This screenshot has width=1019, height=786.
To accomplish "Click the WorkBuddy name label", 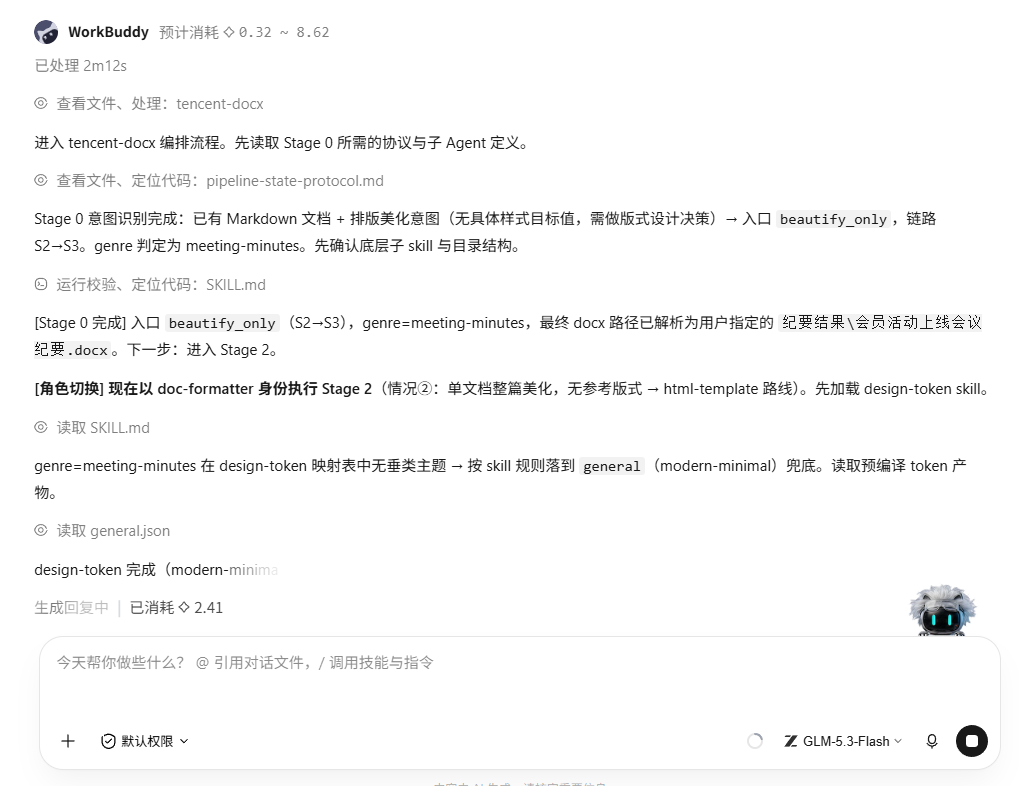I will pos(109,32).
